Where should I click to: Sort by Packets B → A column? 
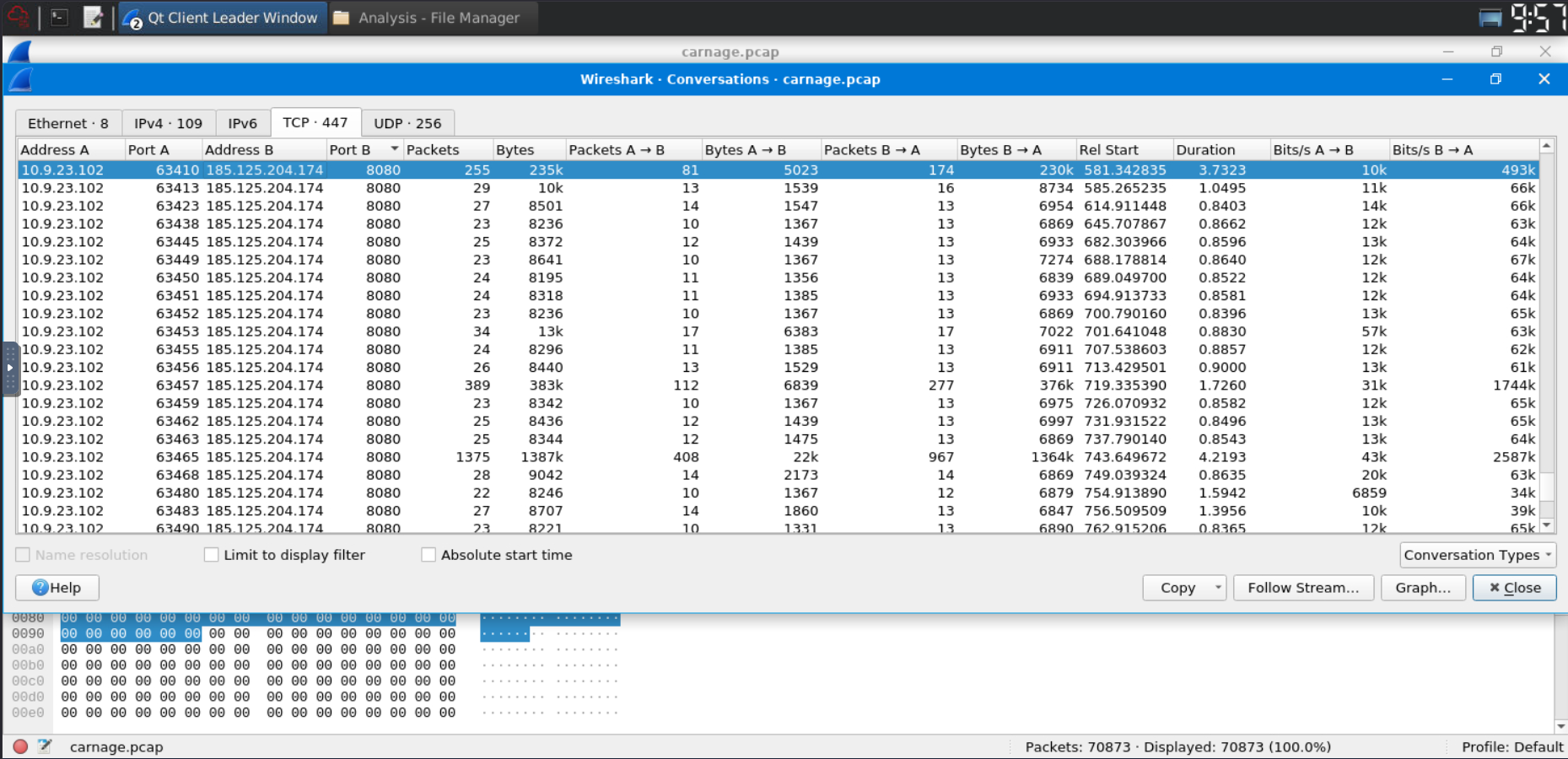tap(889, 149)
